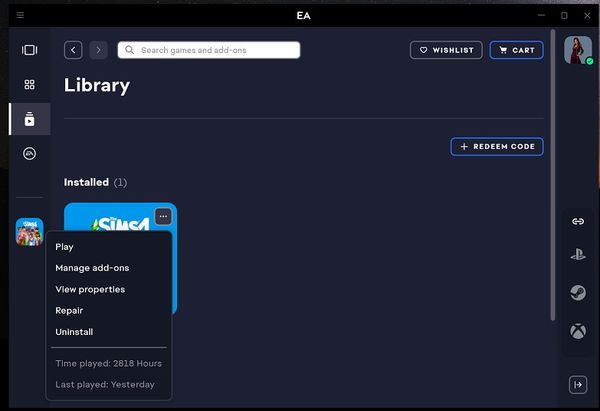Click the Installed (1) section heading
Viewport: 600px width, 411px height.
tap(95, 183)
